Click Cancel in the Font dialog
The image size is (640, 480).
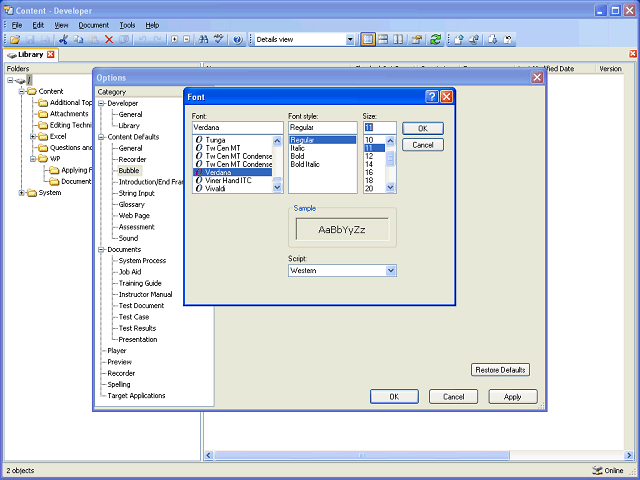(423, 145)
